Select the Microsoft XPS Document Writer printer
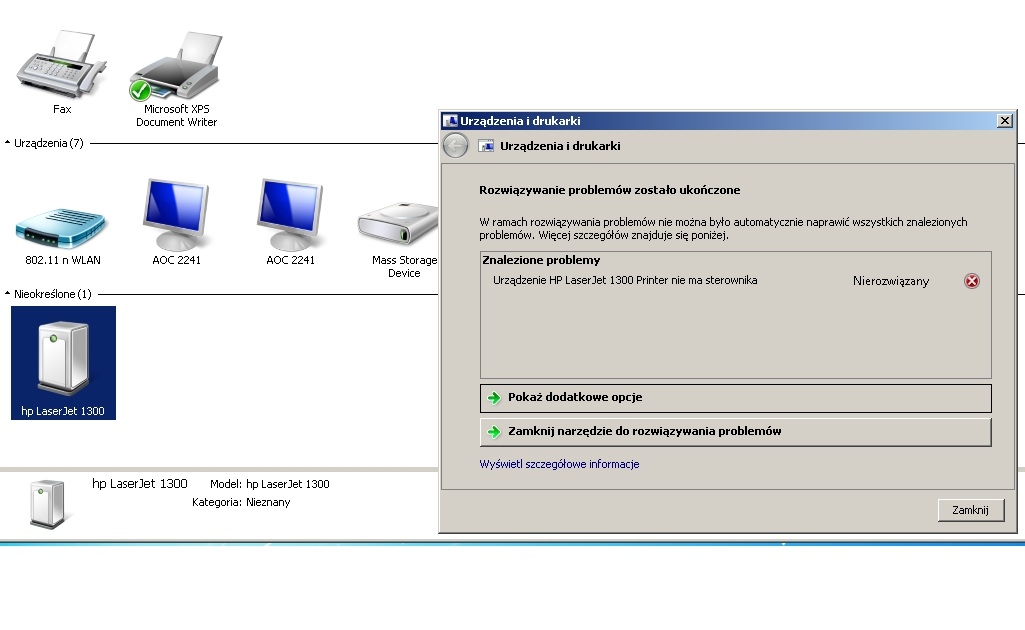This screenshot has width=1025, height=630. click(176, 65)
